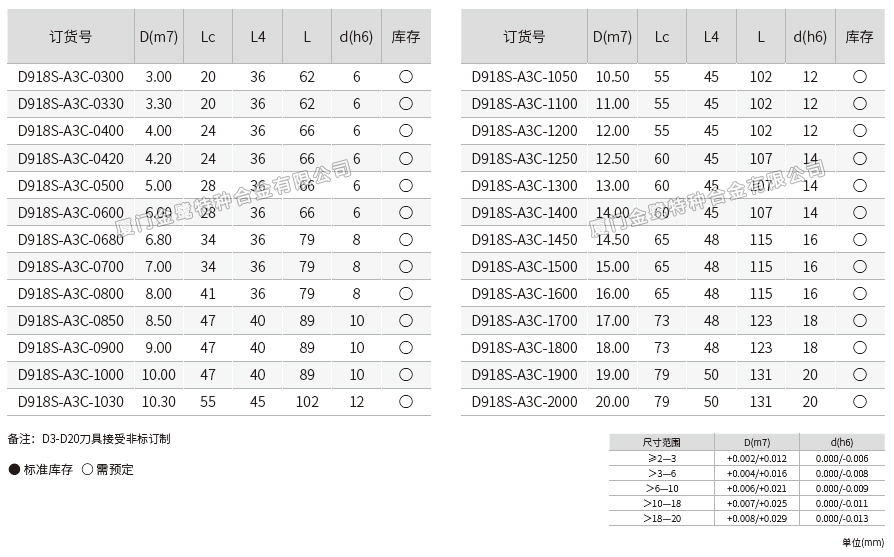The height and width of the screenshot is (557, 894).
Task: Click the 尺寸范围 header in tolerance table
Action: coord(661,442)
